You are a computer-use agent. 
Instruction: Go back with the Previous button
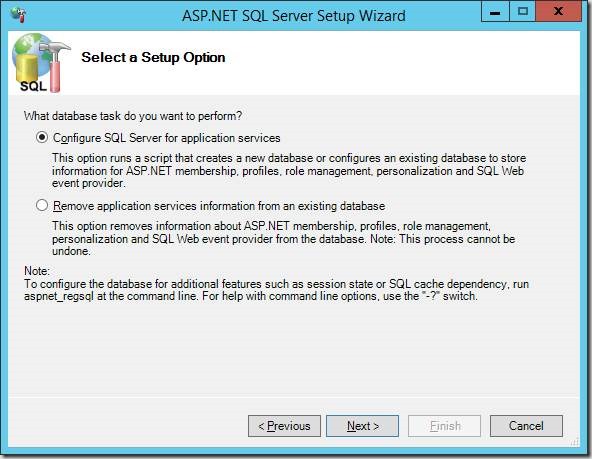pos(284,426)
